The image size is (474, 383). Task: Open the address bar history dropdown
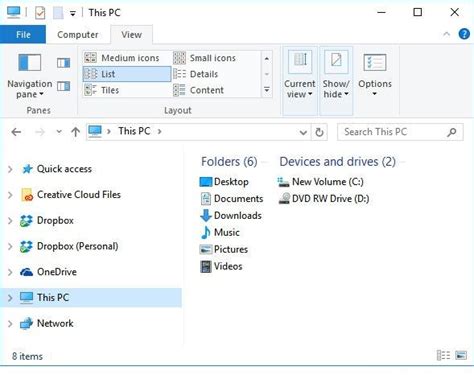click(x=303, y=133)
